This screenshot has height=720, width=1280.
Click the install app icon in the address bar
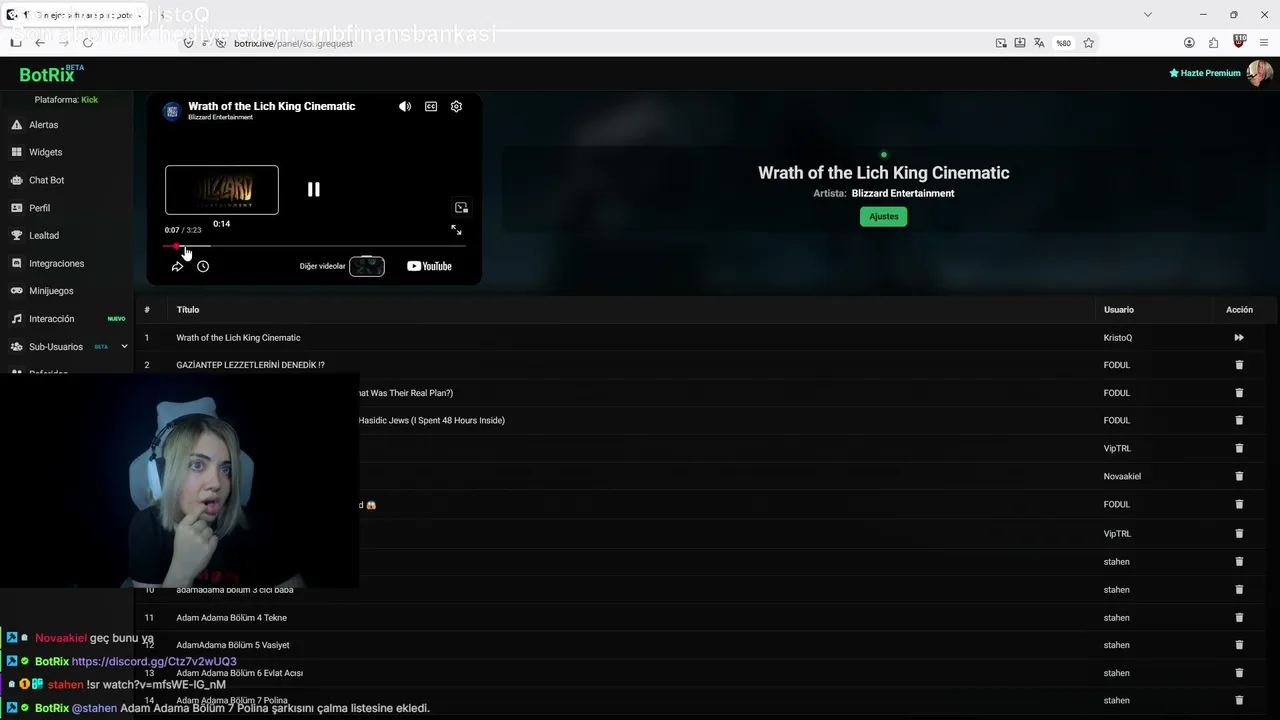[x=1020, y=43]
